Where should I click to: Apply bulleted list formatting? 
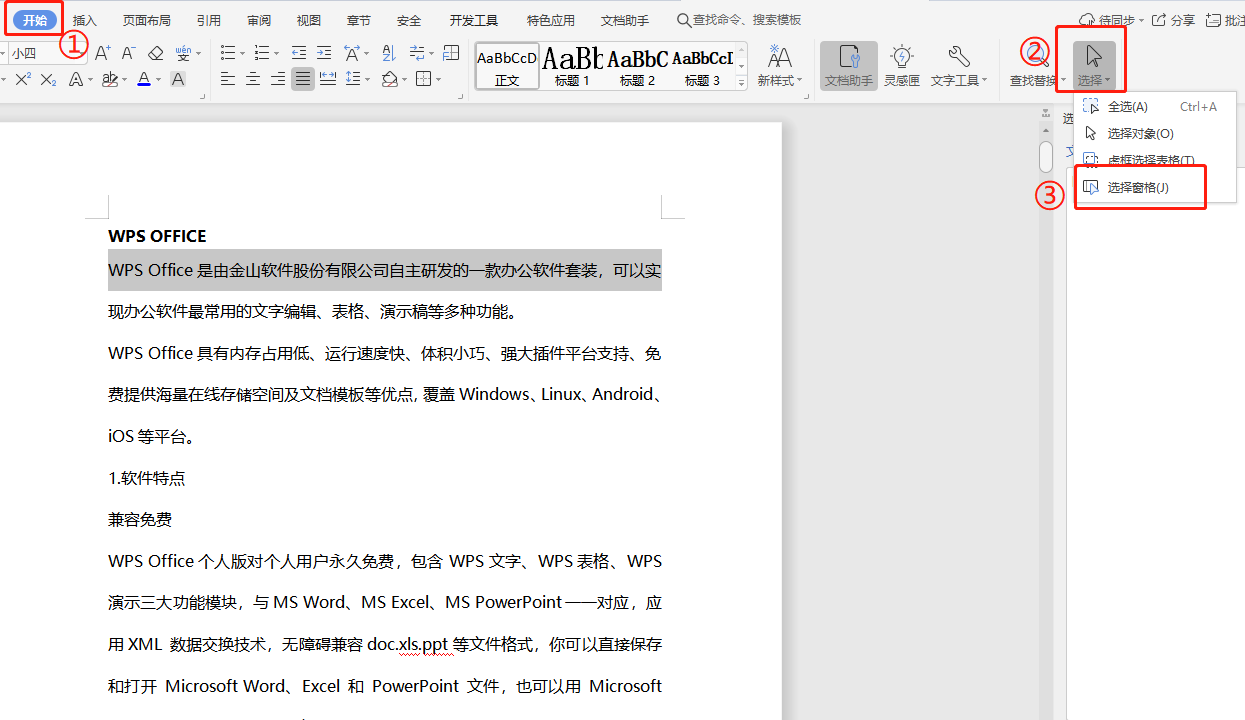coord(227,53)
